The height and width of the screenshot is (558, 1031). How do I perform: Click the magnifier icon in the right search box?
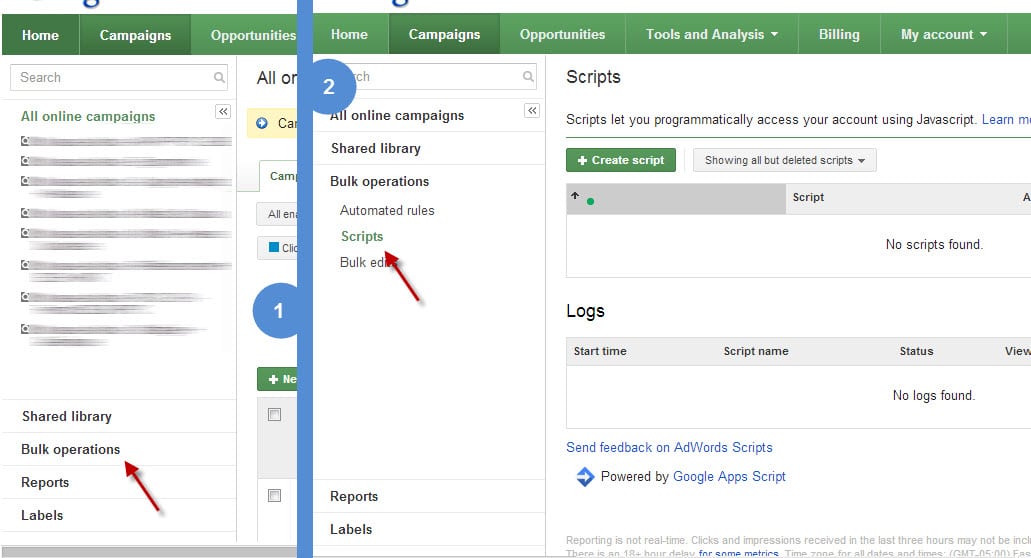point(528,77)
